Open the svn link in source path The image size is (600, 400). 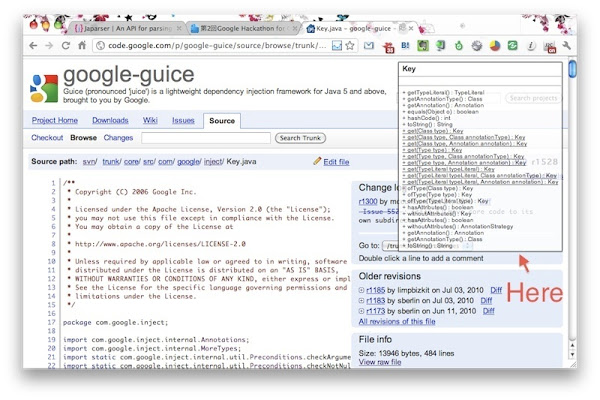pyautogui.click(x=89, y=162)
